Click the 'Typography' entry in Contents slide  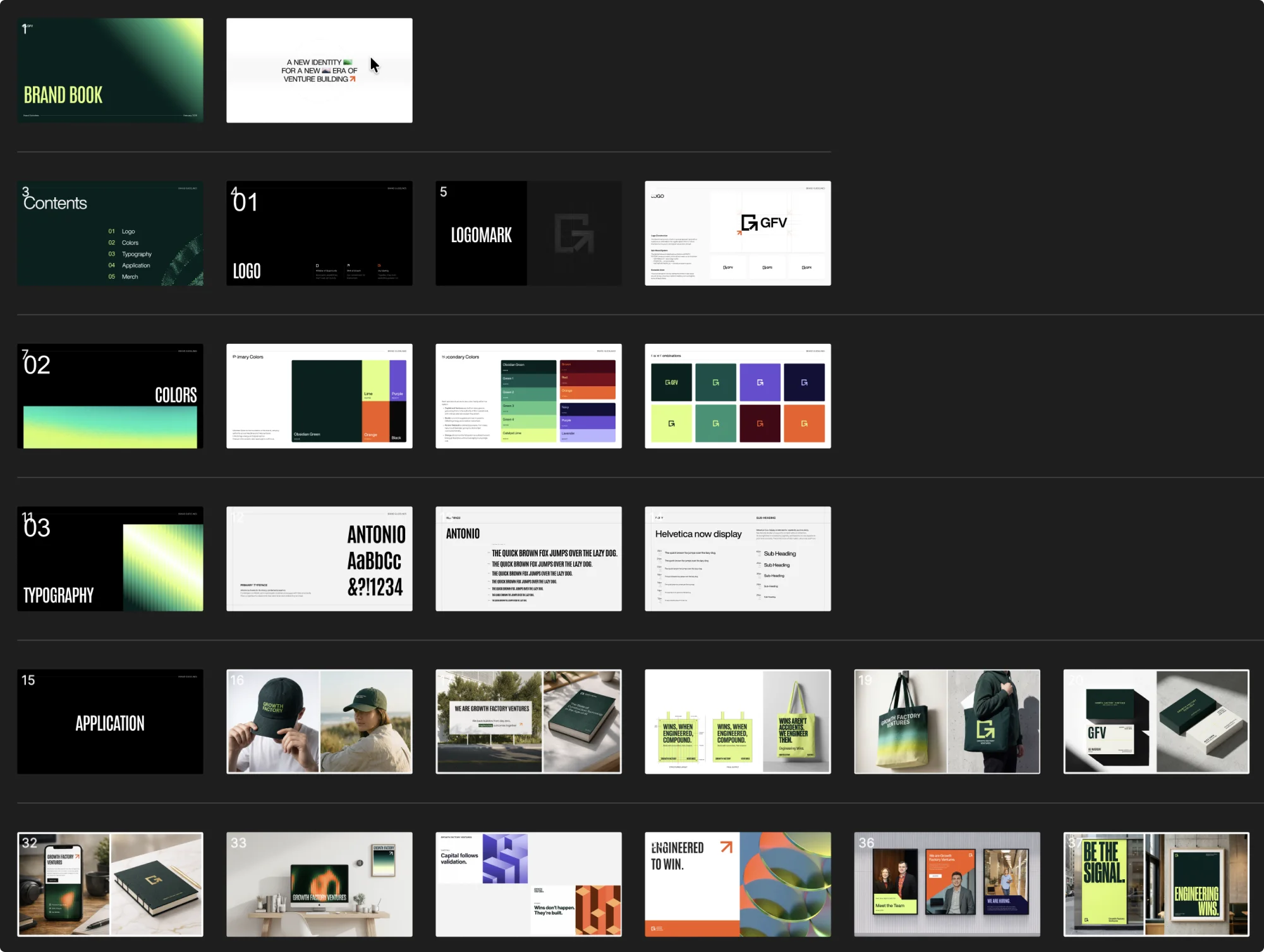coord(137,254)
